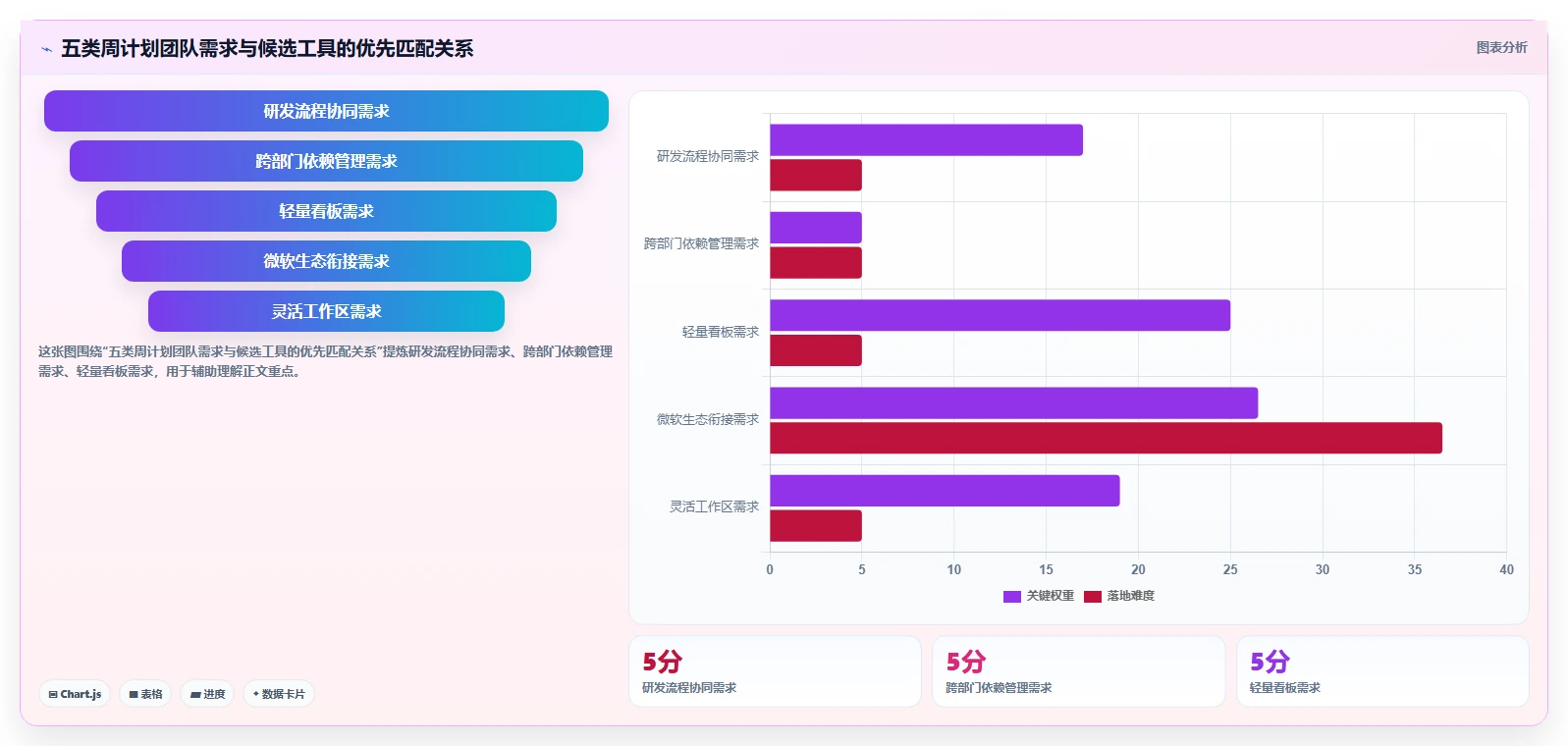Click the 微软生态衔接需求 axis label
The width and height of the screenshot is (1568, 746).
[x=708, y=419]
